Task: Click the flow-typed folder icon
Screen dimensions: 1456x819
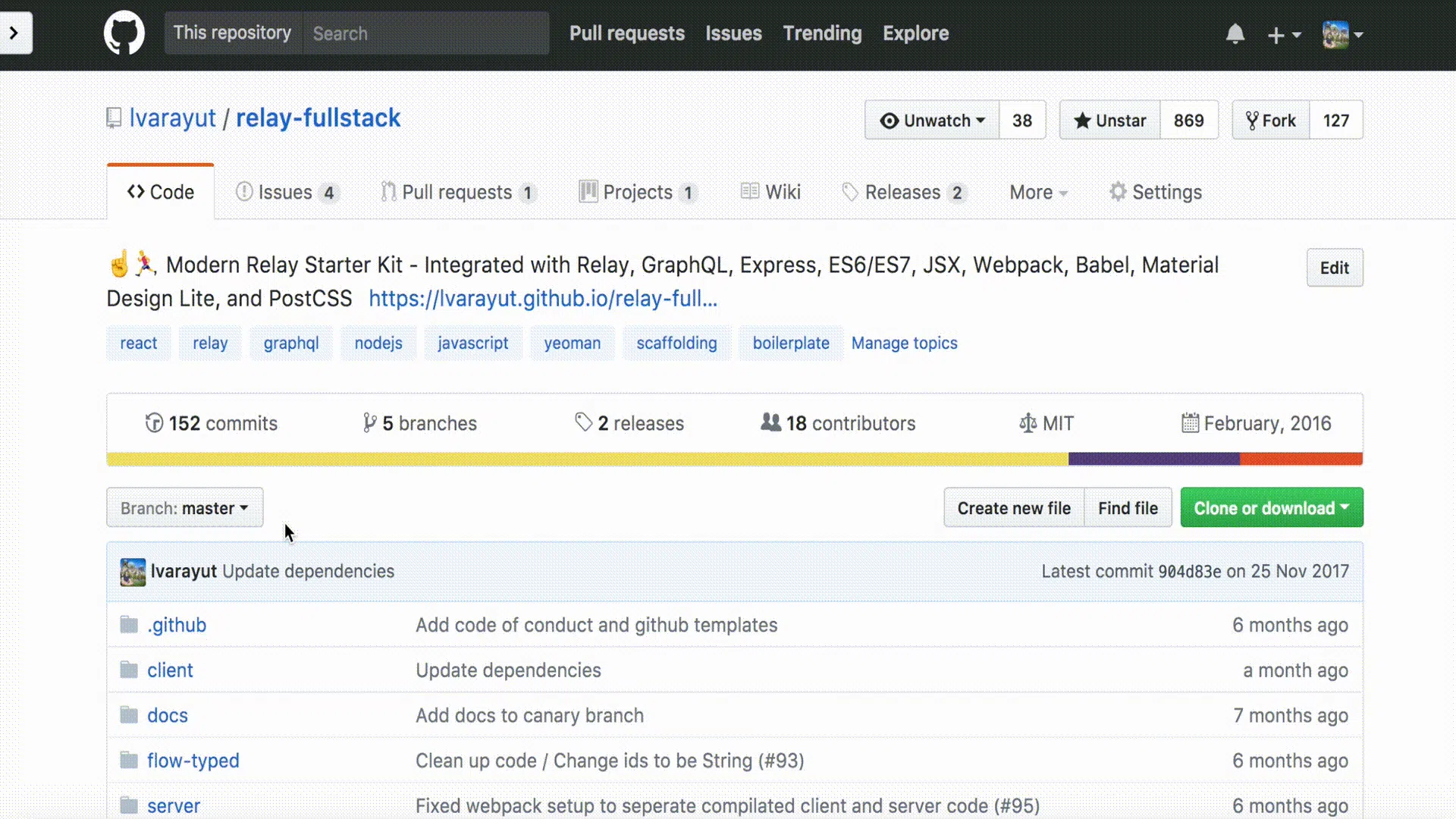Action: click(x=129, y=760)
